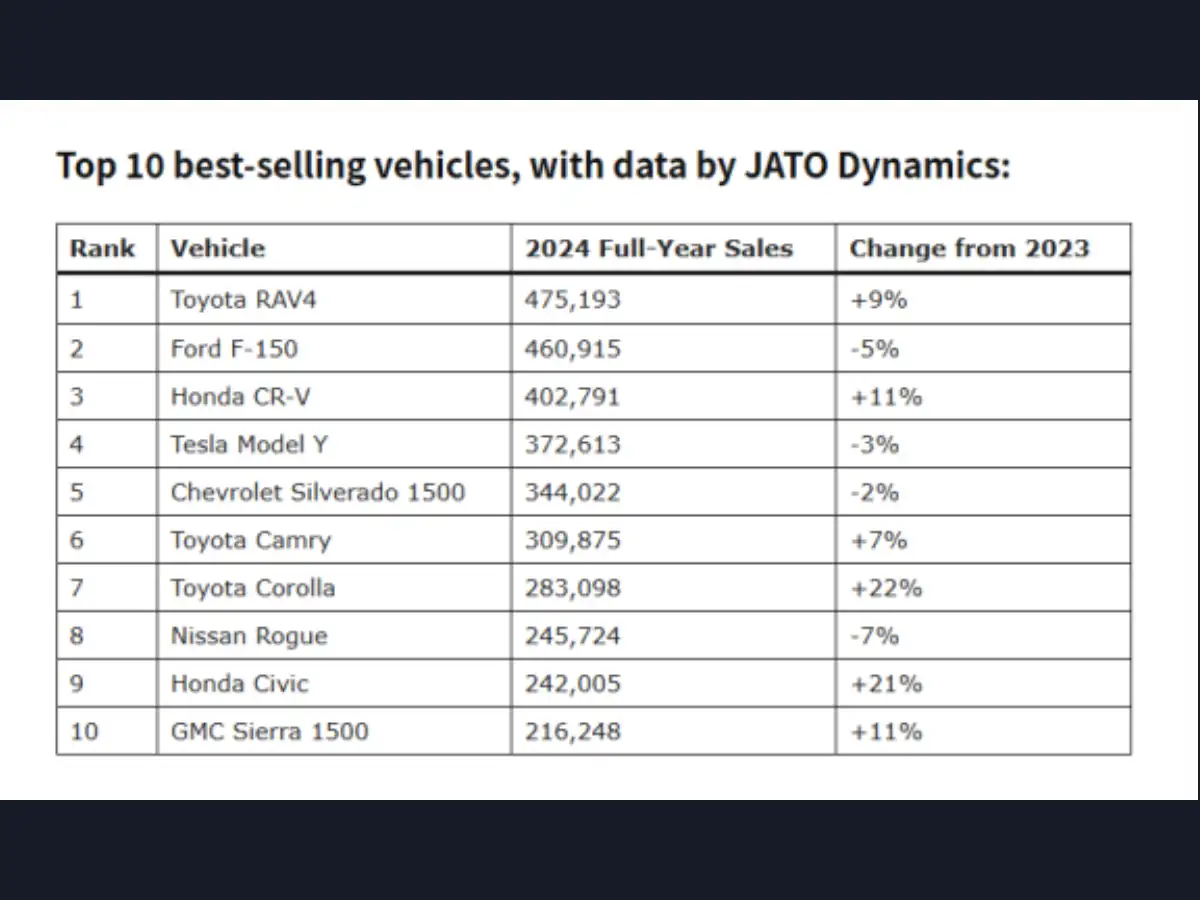Select the Toyota Corolla cell
The image size is (1200, 900).
coord(253,588)
